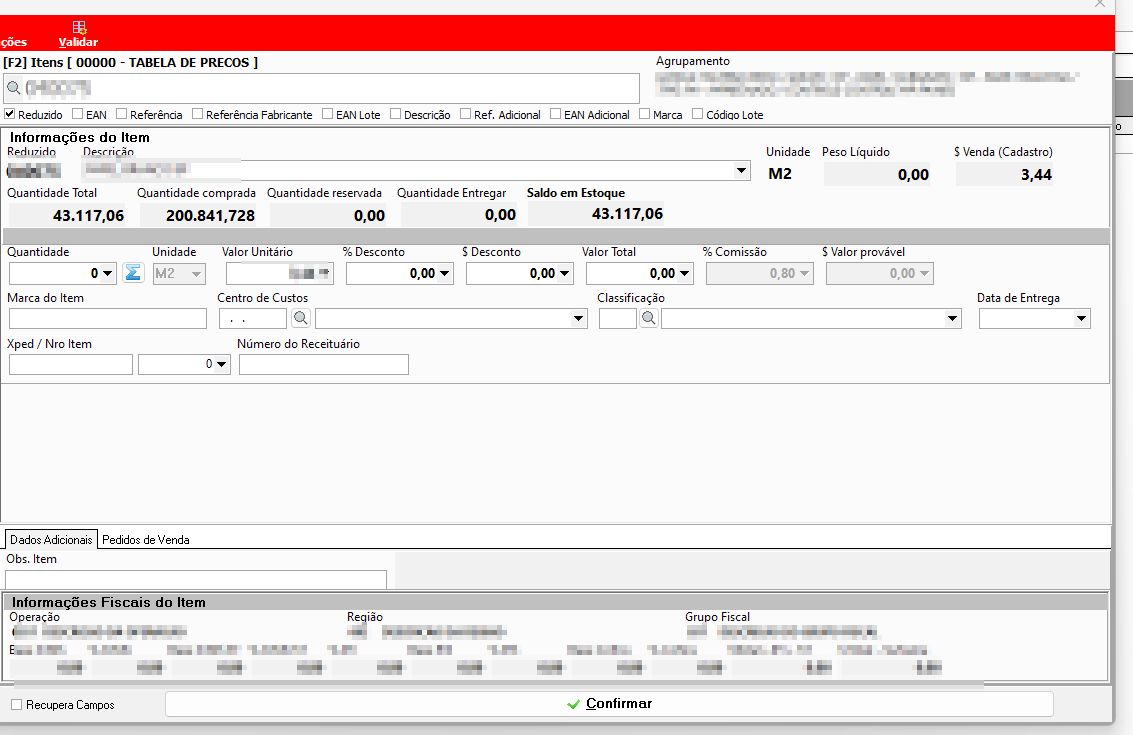Click the magnifier icon in item search box
This screenshot has height=735, width=1133.
tap(14, 88)
